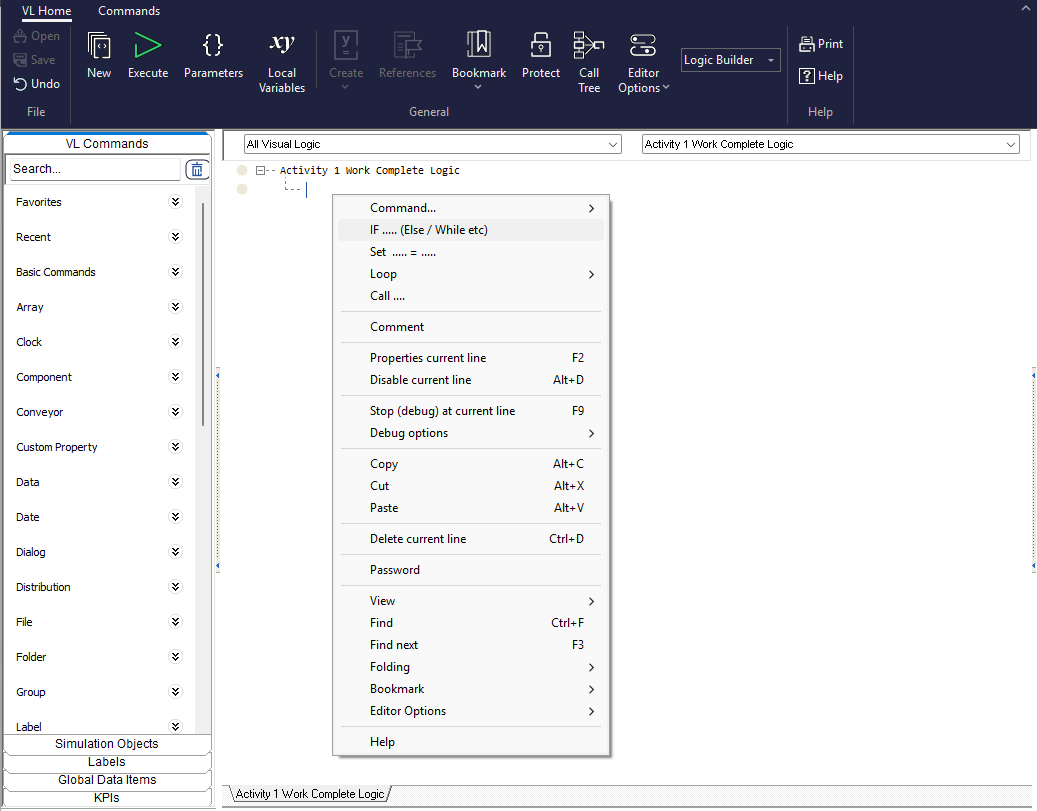Screen dimensions: 1037x811
Task: Click the Protect lock icon
Action: click(540, 46)
